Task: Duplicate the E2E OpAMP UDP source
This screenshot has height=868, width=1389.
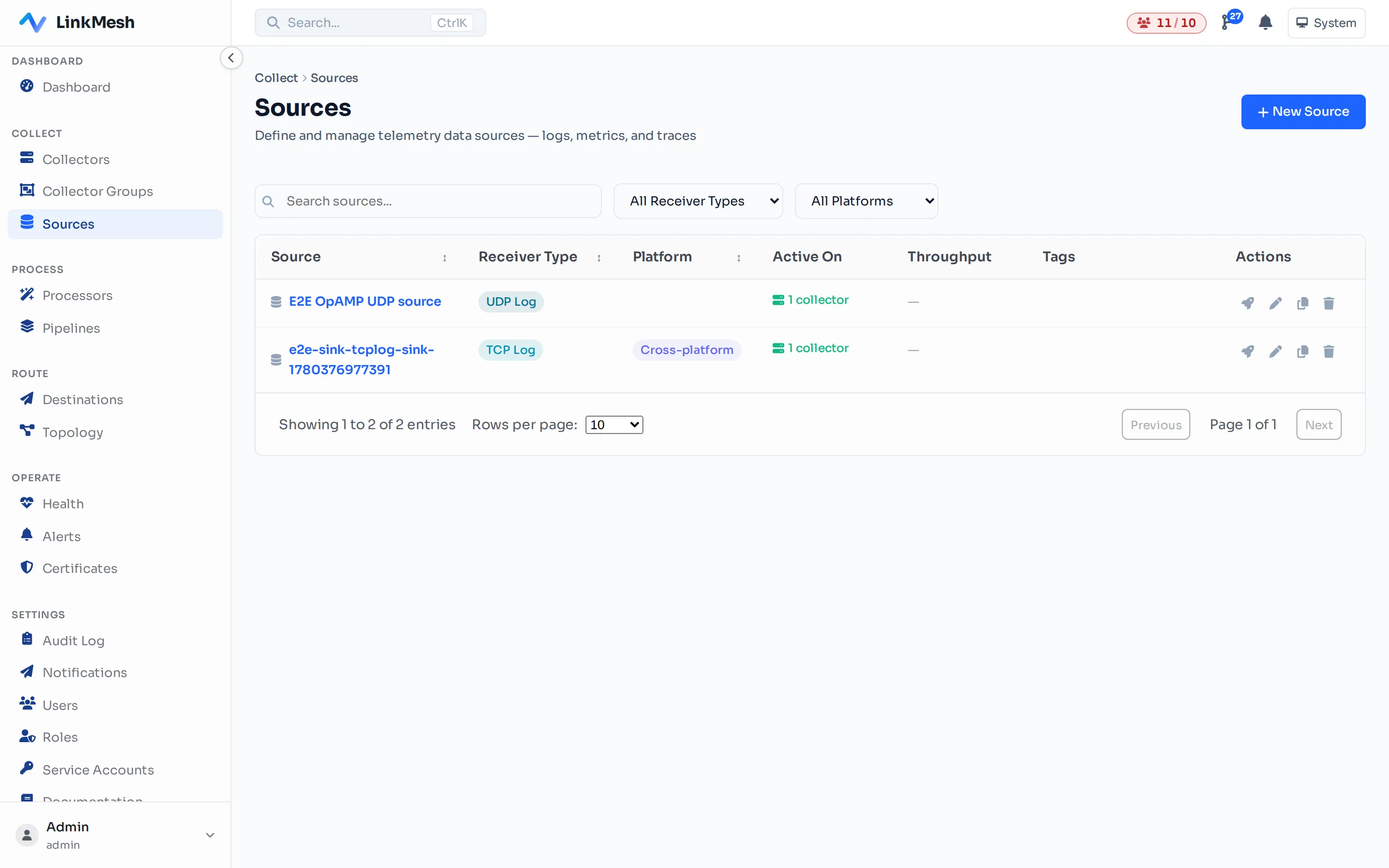Action: pos(1302,303)
